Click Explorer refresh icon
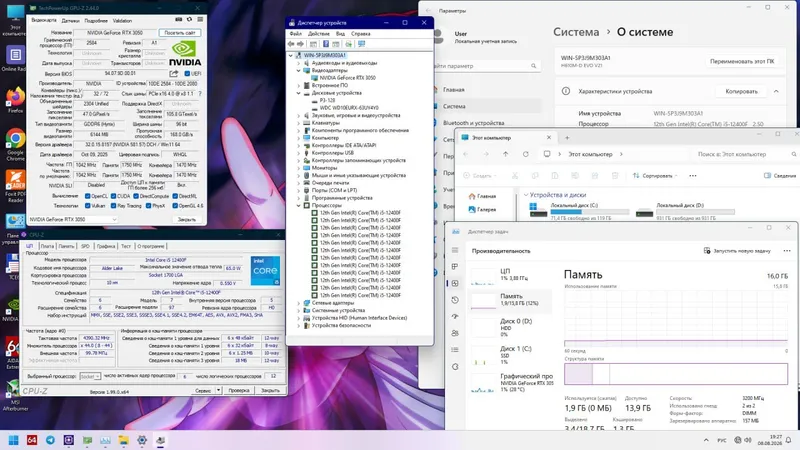Image resolution: width=800 pixels, height=450 pixels. coord(526,154)
